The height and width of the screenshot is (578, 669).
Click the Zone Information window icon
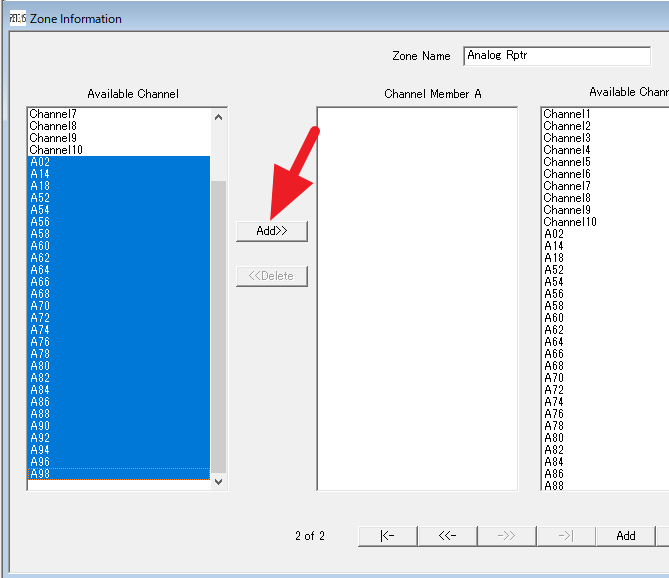tap(17, 18)
